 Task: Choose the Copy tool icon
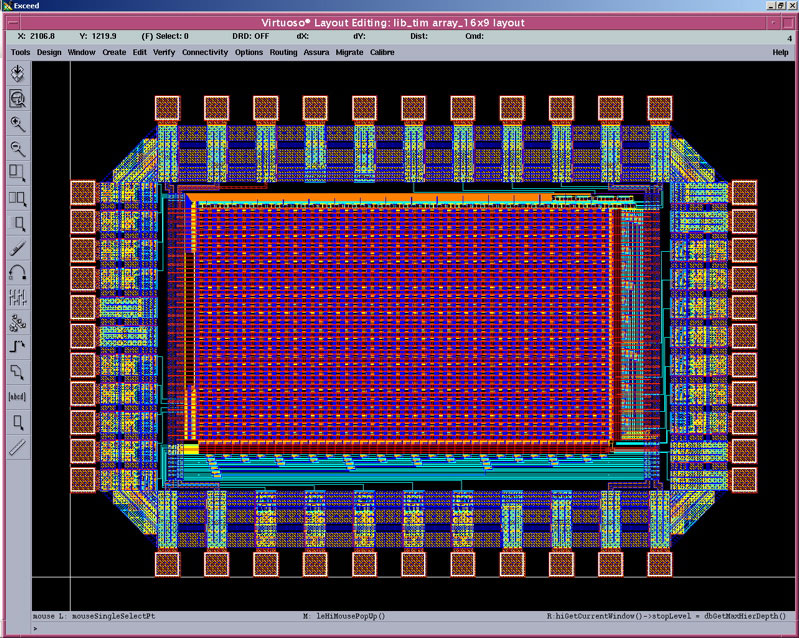tap(17, 198)
